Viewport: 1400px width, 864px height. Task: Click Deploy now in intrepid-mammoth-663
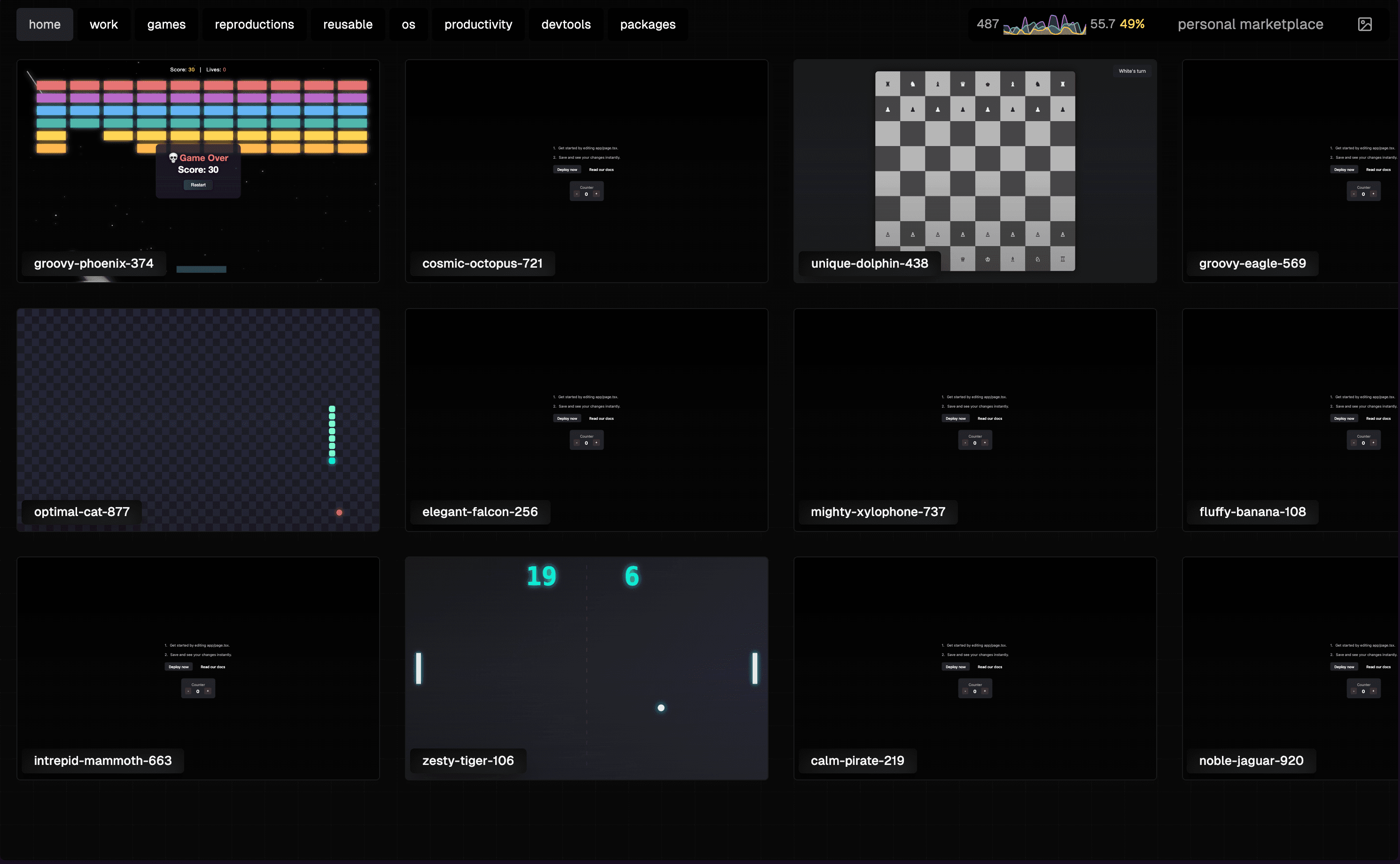(x=179, y=667)
